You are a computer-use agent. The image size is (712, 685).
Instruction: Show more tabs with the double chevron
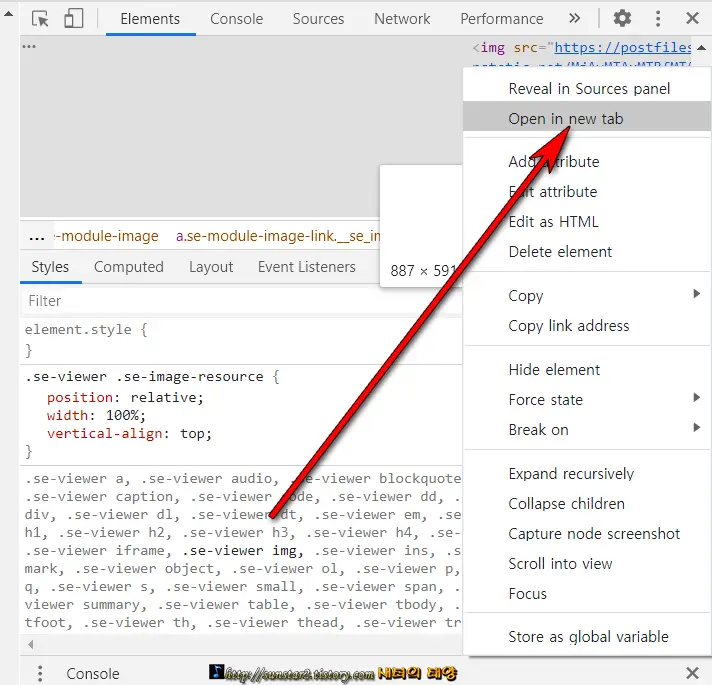pyautogui.click(x=574, y=19)
